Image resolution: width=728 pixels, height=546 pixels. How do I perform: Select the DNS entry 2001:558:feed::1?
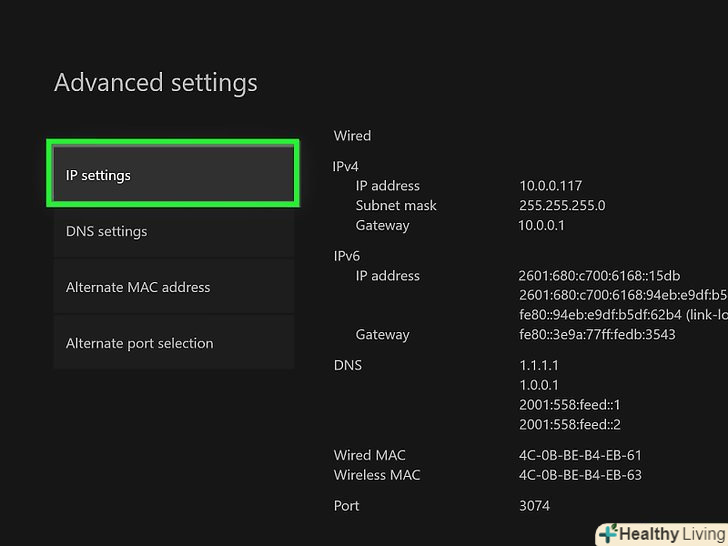[x=570, y=405]
